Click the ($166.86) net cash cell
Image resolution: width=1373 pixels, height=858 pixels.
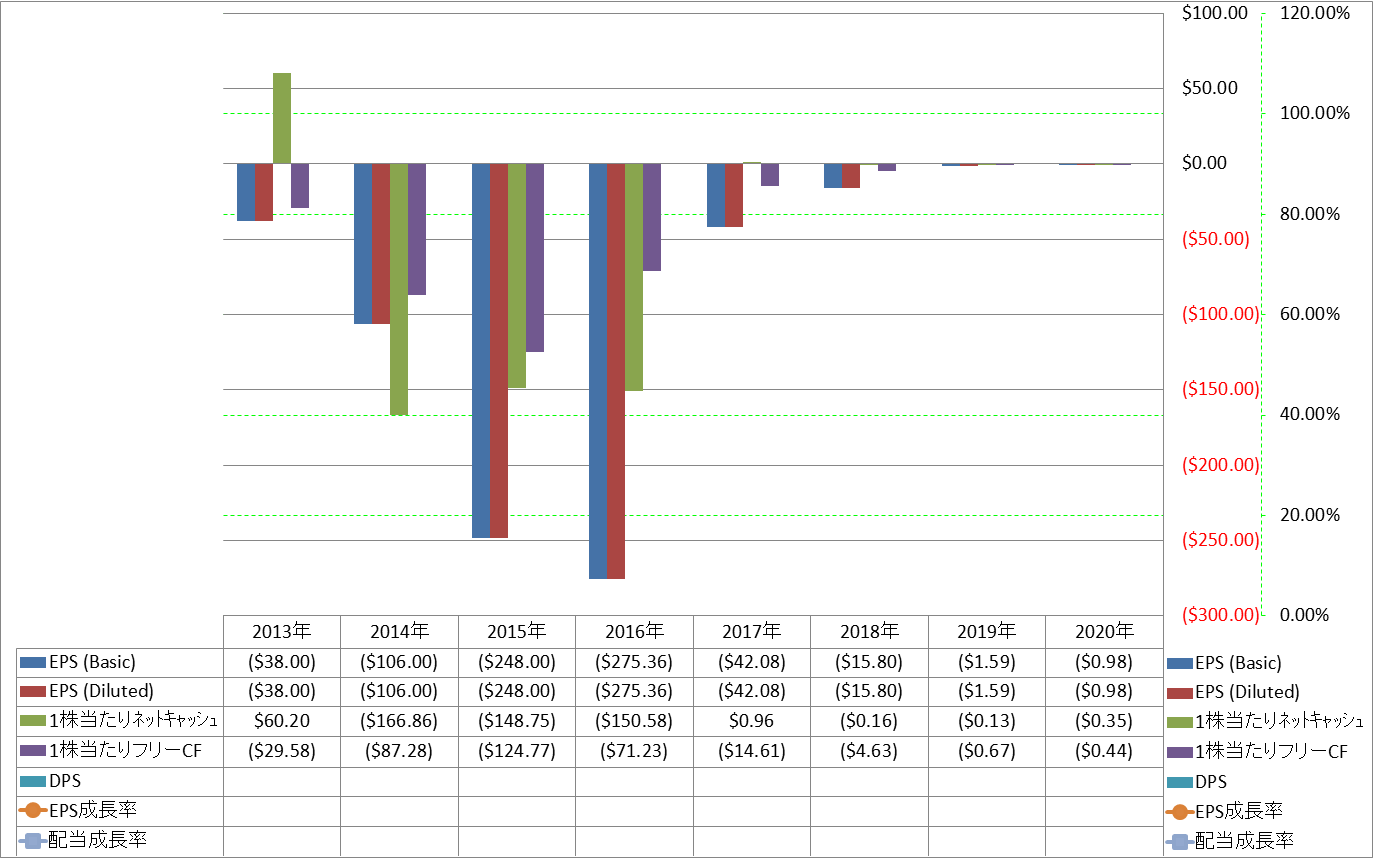(400, 722)
